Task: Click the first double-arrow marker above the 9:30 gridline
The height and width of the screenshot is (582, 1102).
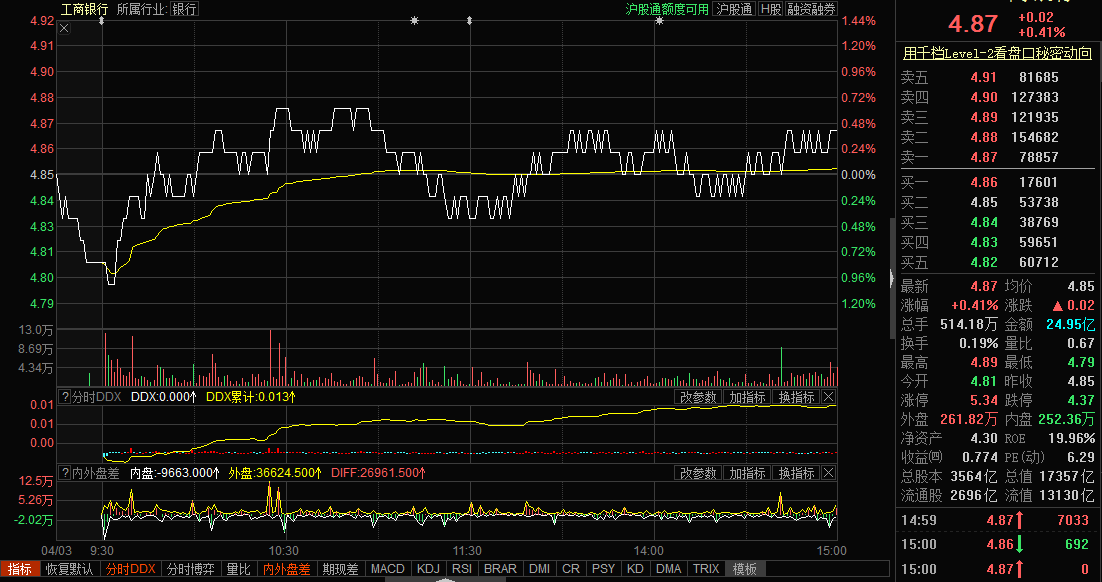Action: [103, 21]
